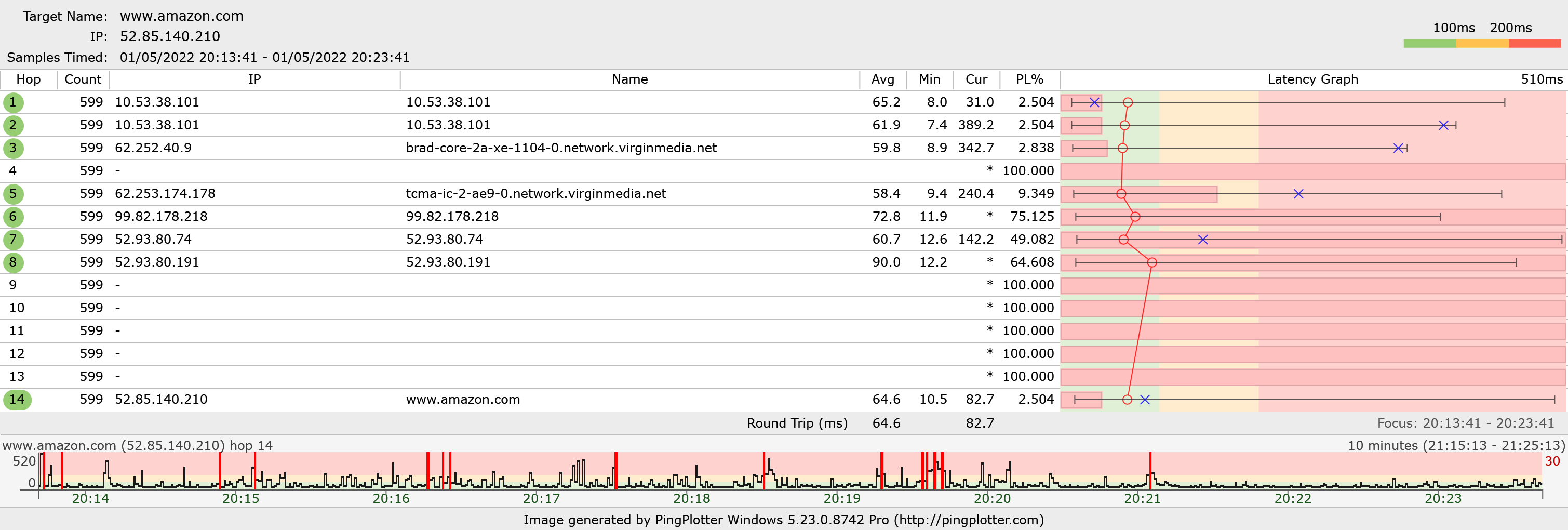Click the green segment of latency legend
Viewport: 1568px width, 530px height.
(x=1429, y=44)
